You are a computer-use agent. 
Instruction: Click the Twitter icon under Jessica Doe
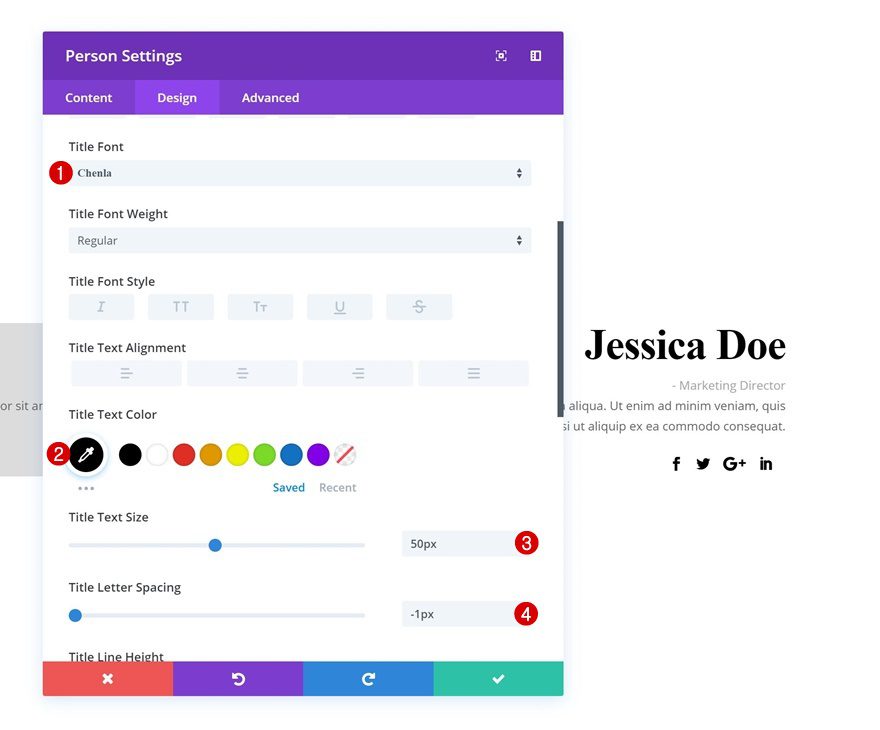(703, 463)
